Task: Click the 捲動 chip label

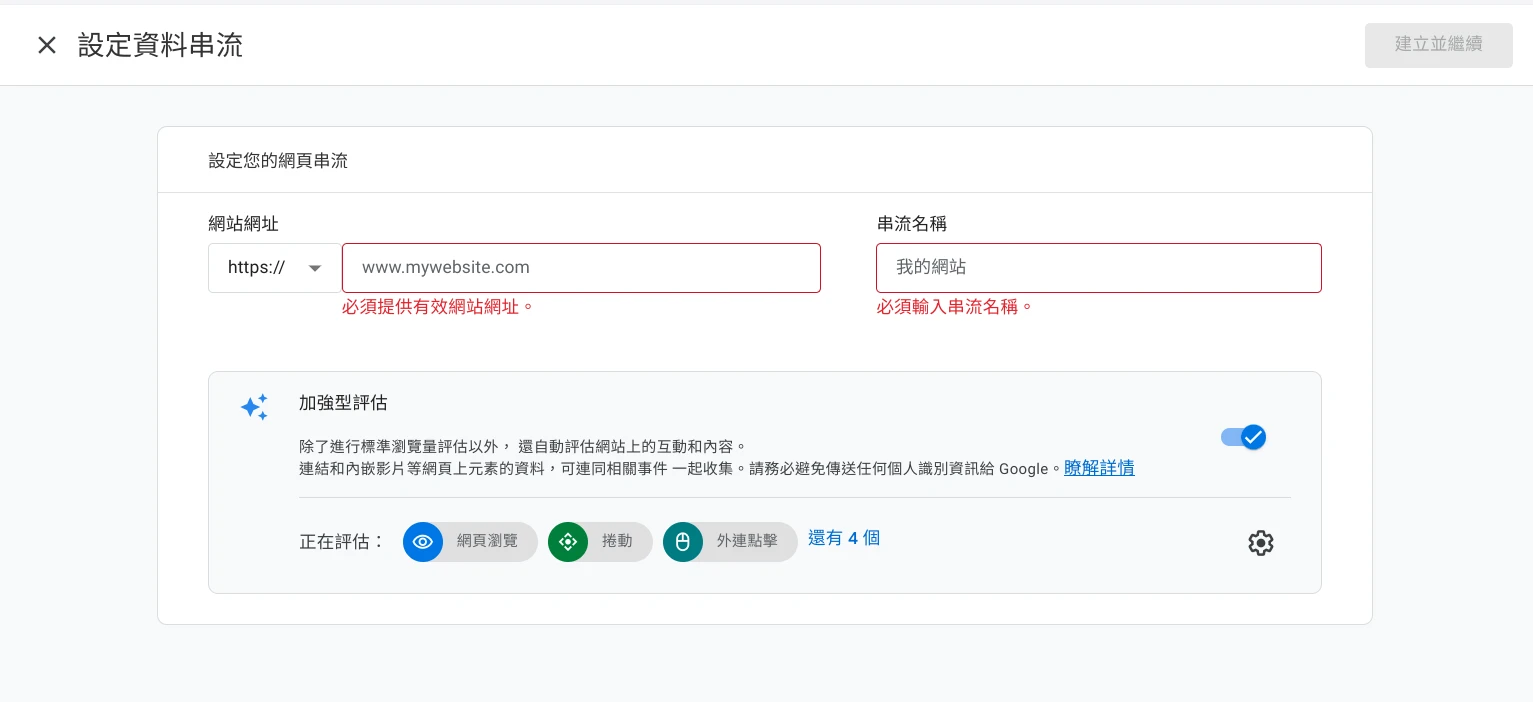Action: pos(617,542)
